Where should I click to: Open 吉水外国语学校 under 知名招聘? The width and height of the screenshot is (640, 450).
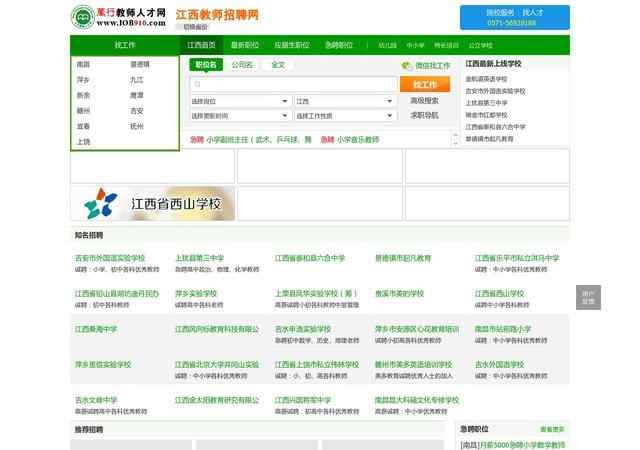point(499,365)
